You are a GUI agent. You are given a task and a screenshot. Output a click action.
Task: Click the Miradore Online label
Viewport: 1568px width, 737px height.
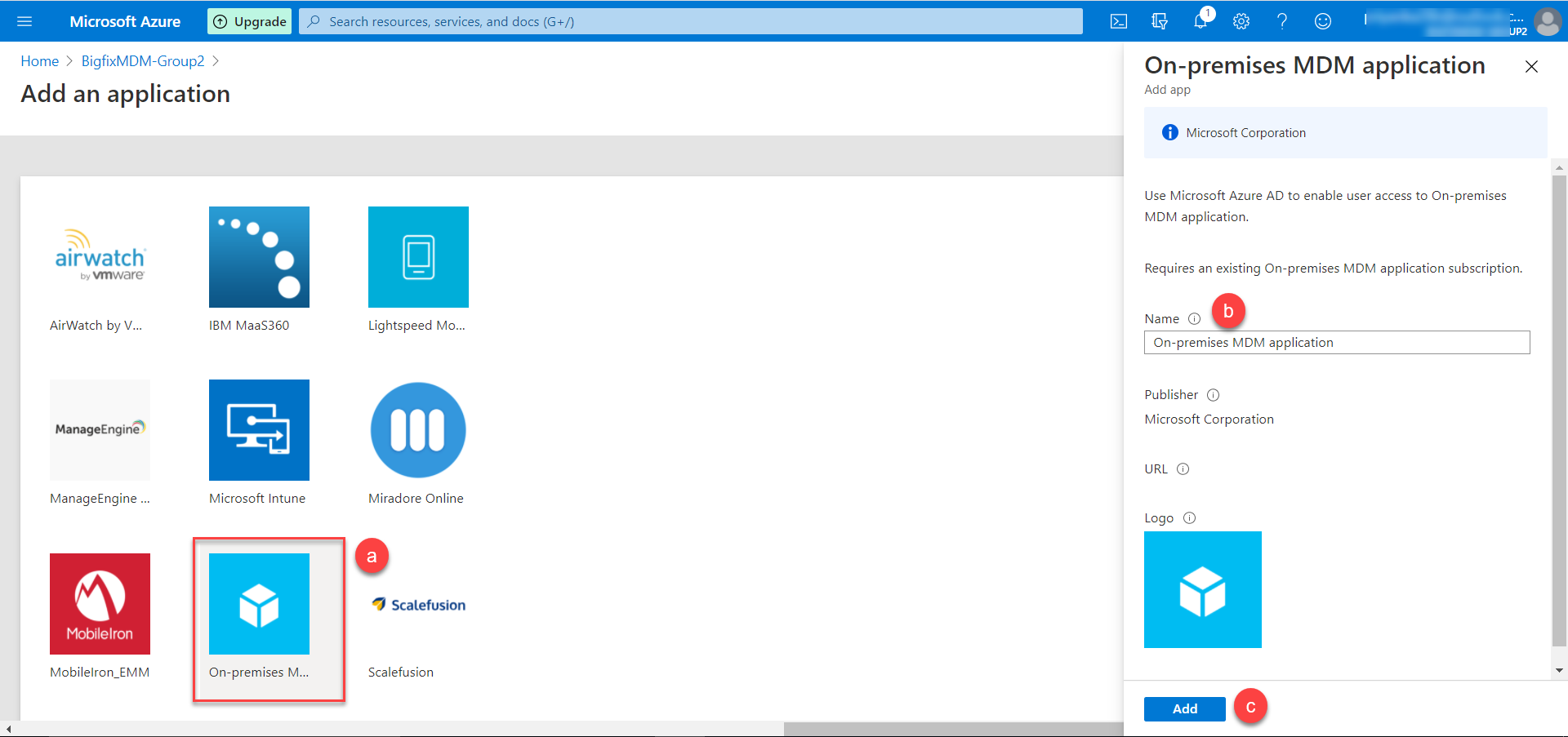click(416, 499)
